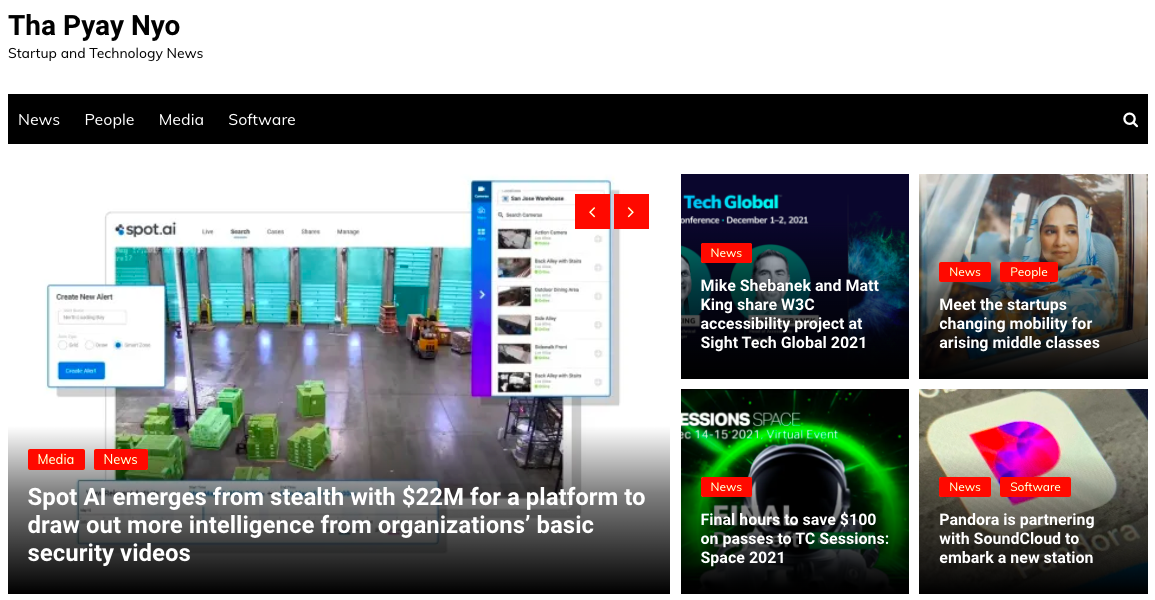This screenshot has width=1155, height=600.
Task: Click News tag on TC Sessions article
Action: (726, 487)
